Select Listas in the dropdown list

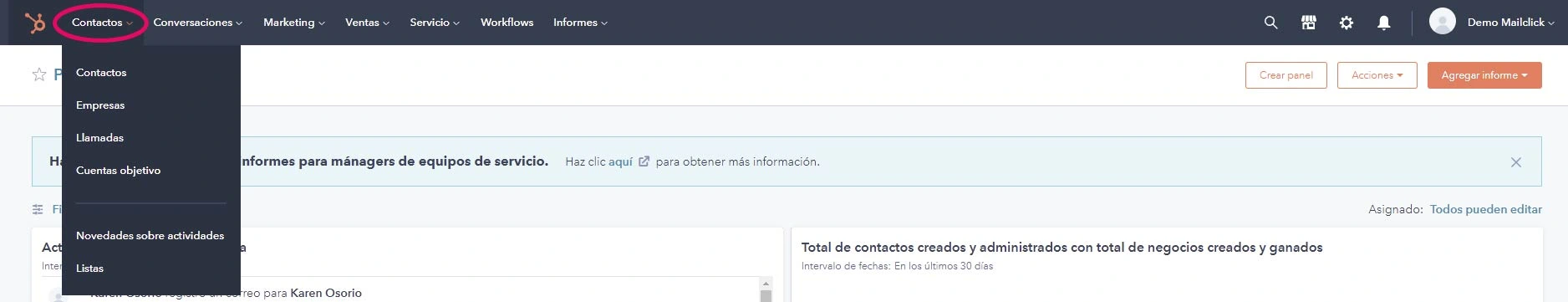click(x=89, y=269)
